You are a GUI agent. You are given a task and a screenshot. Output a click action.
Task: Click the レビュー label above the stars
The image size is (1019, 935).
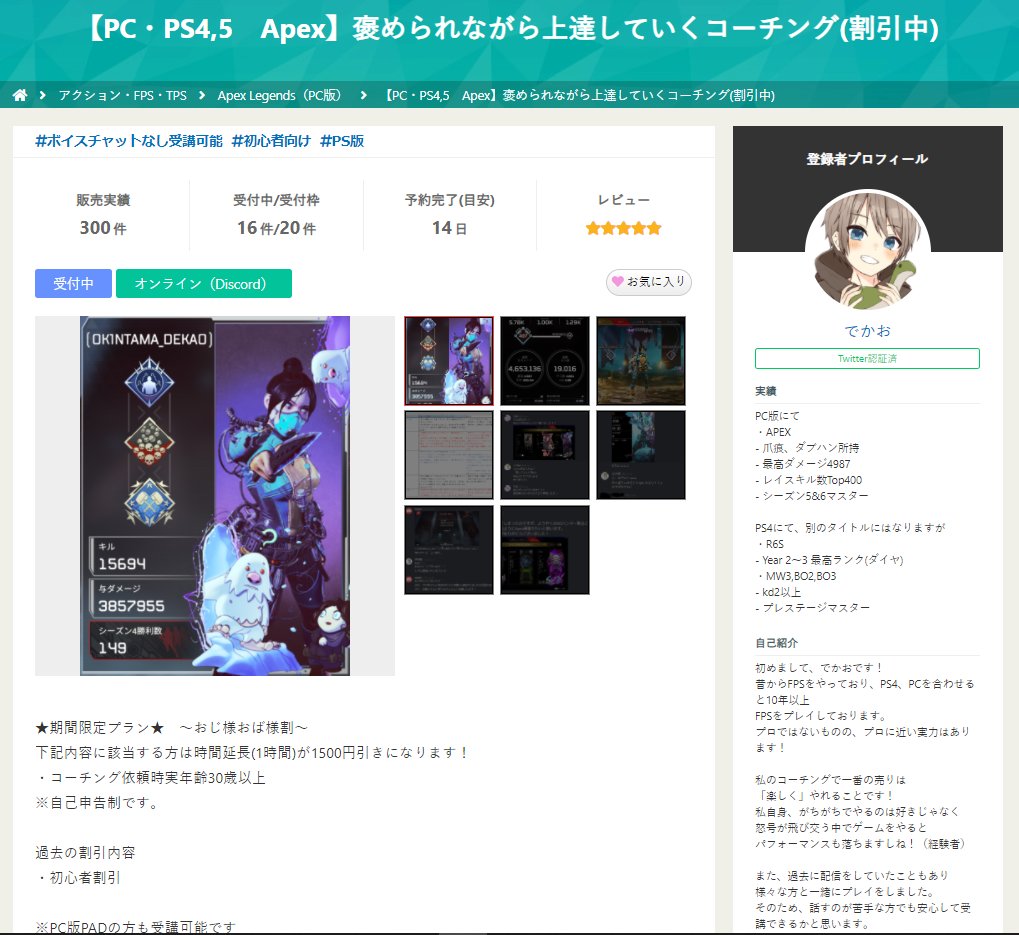(623, 200)
